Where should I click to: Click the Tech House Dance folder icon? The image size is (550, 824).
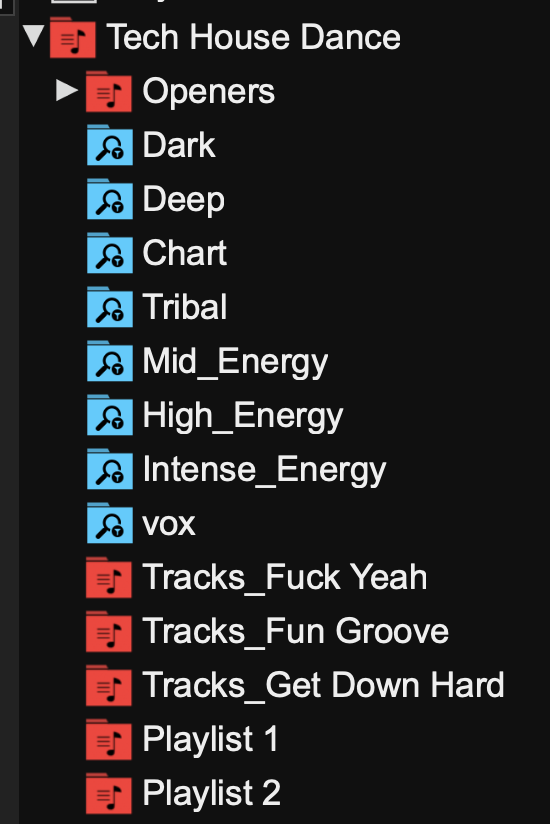(72, 37)
